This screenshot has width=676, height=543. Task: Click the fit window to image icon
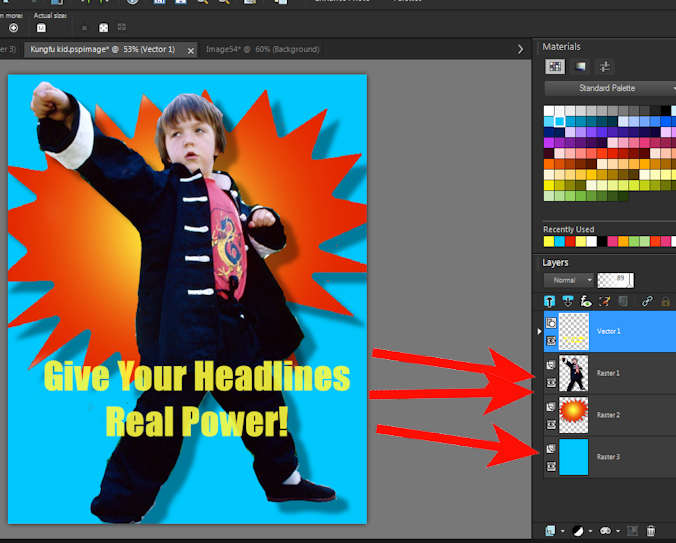tap(103, 28)
